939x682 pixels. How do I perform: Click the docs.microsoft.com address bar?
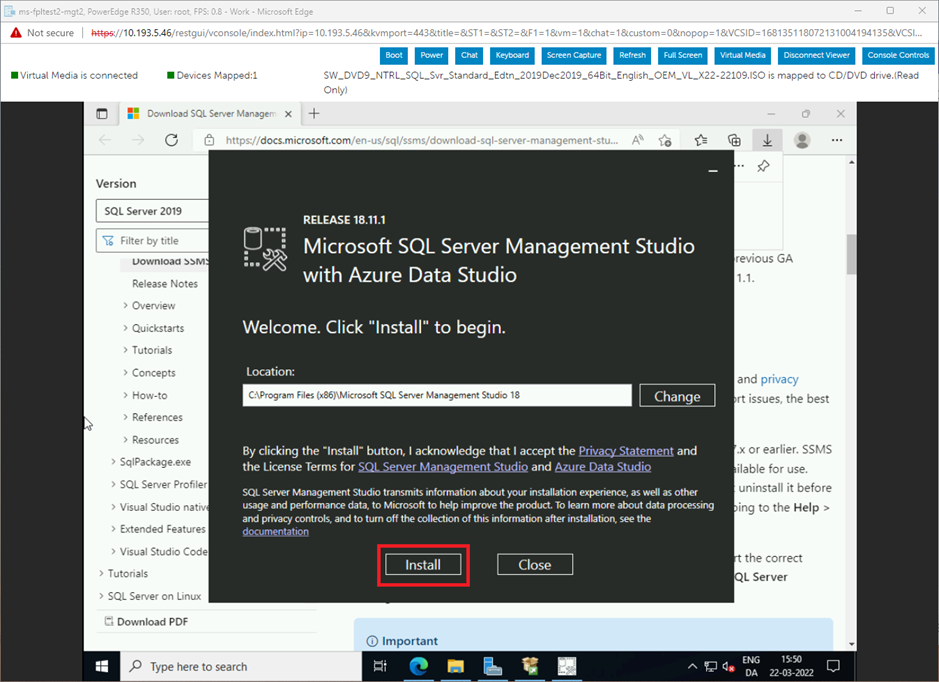coord(422,140)
